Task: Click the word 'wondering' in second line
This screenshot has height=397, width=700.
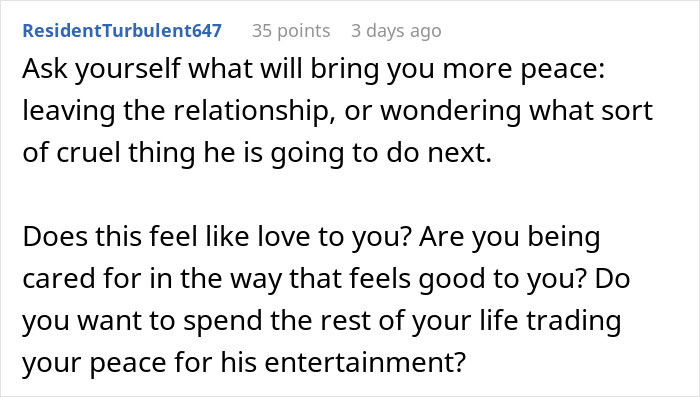Action: click(x=450, y=112)
